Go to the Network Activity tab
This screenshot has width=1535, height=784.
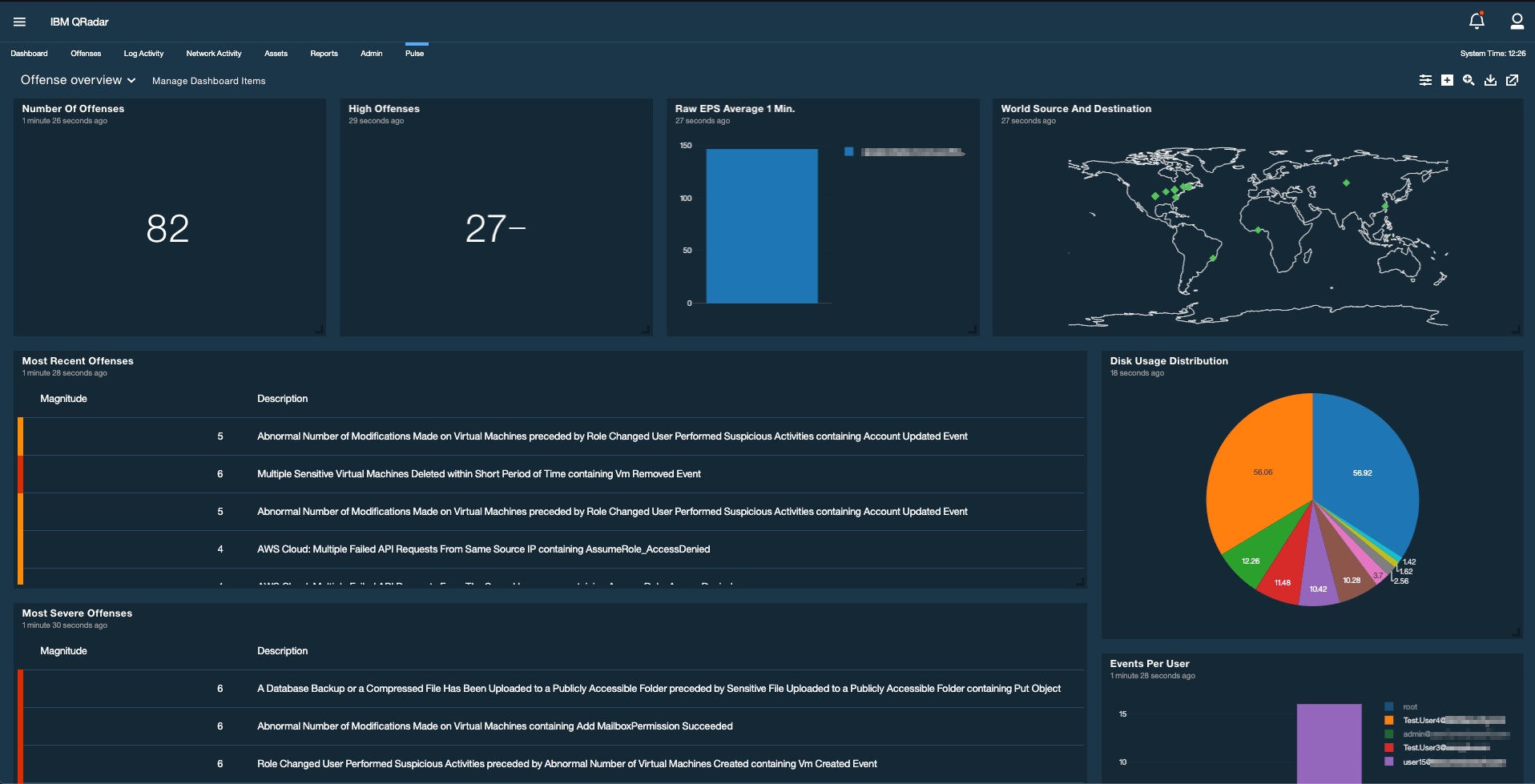(213, 53)
